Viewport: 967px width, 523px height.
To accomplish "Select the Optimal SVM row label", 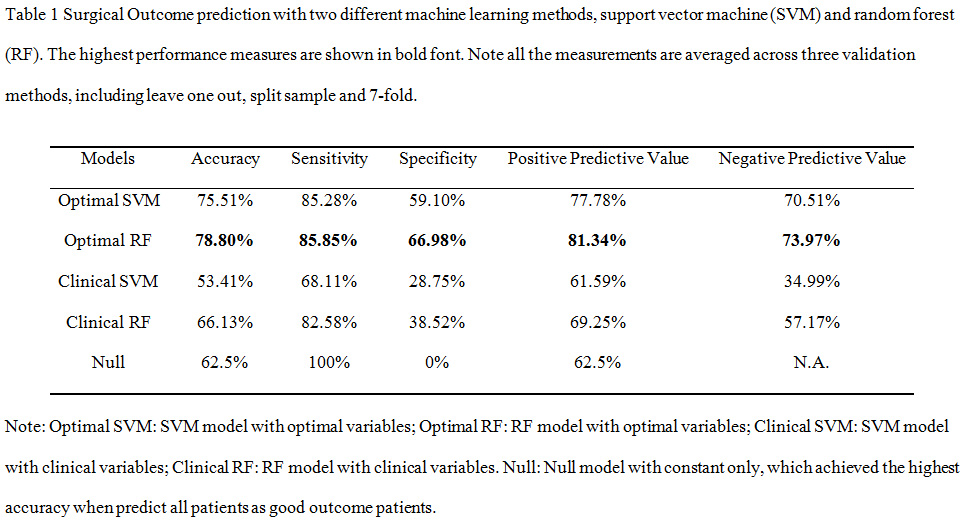I will (108, 200).
